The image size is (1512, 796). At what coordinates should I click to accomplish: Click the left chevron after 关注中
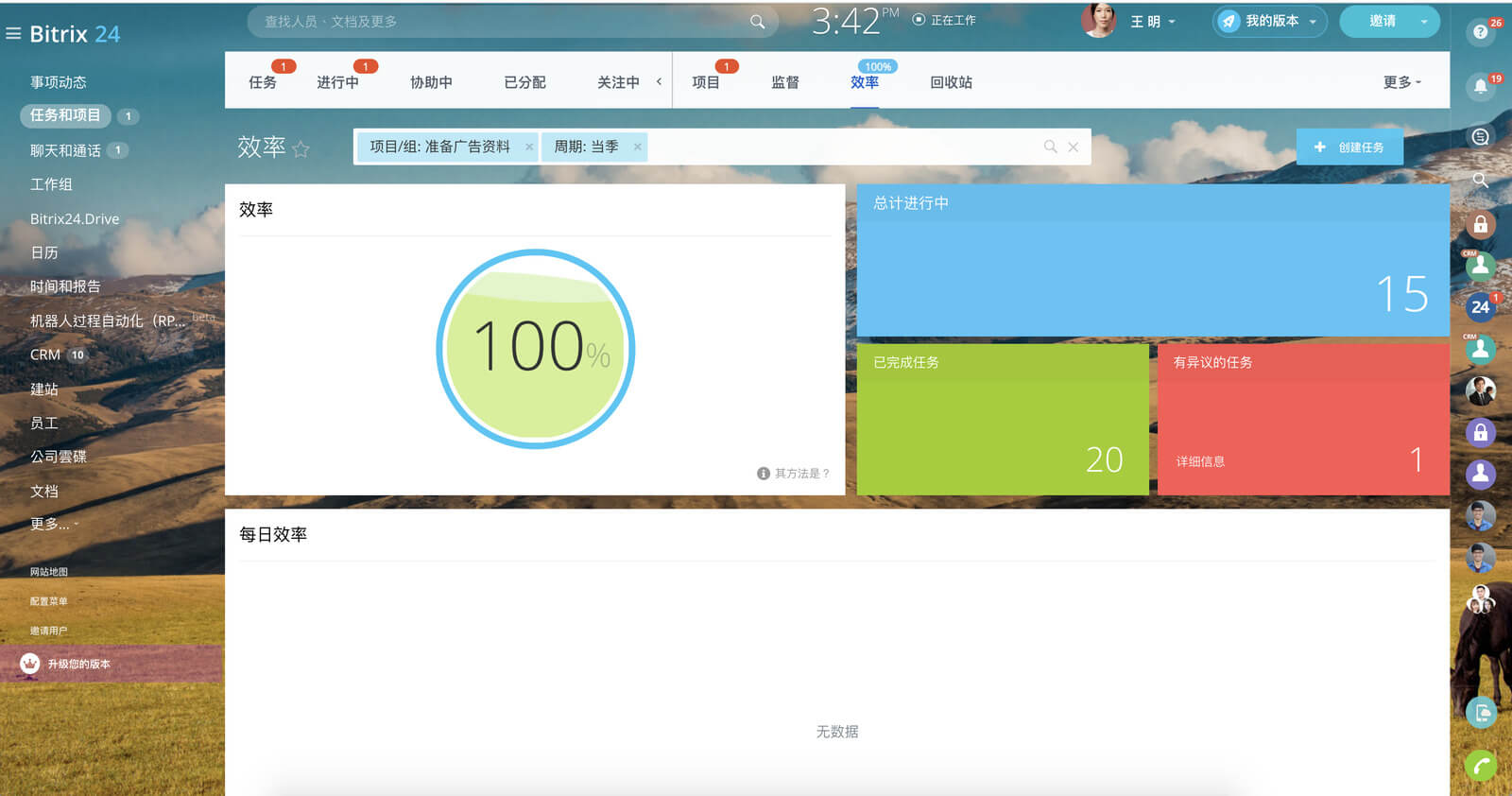coord(659,81)
